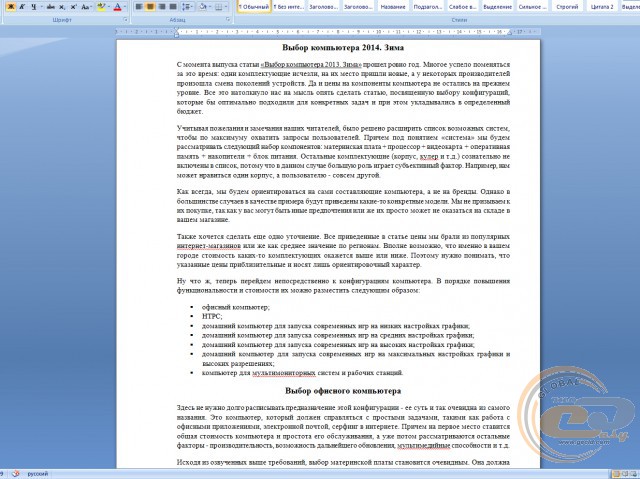
Task: Select the Обычный style
Action: tap(254, 6)
